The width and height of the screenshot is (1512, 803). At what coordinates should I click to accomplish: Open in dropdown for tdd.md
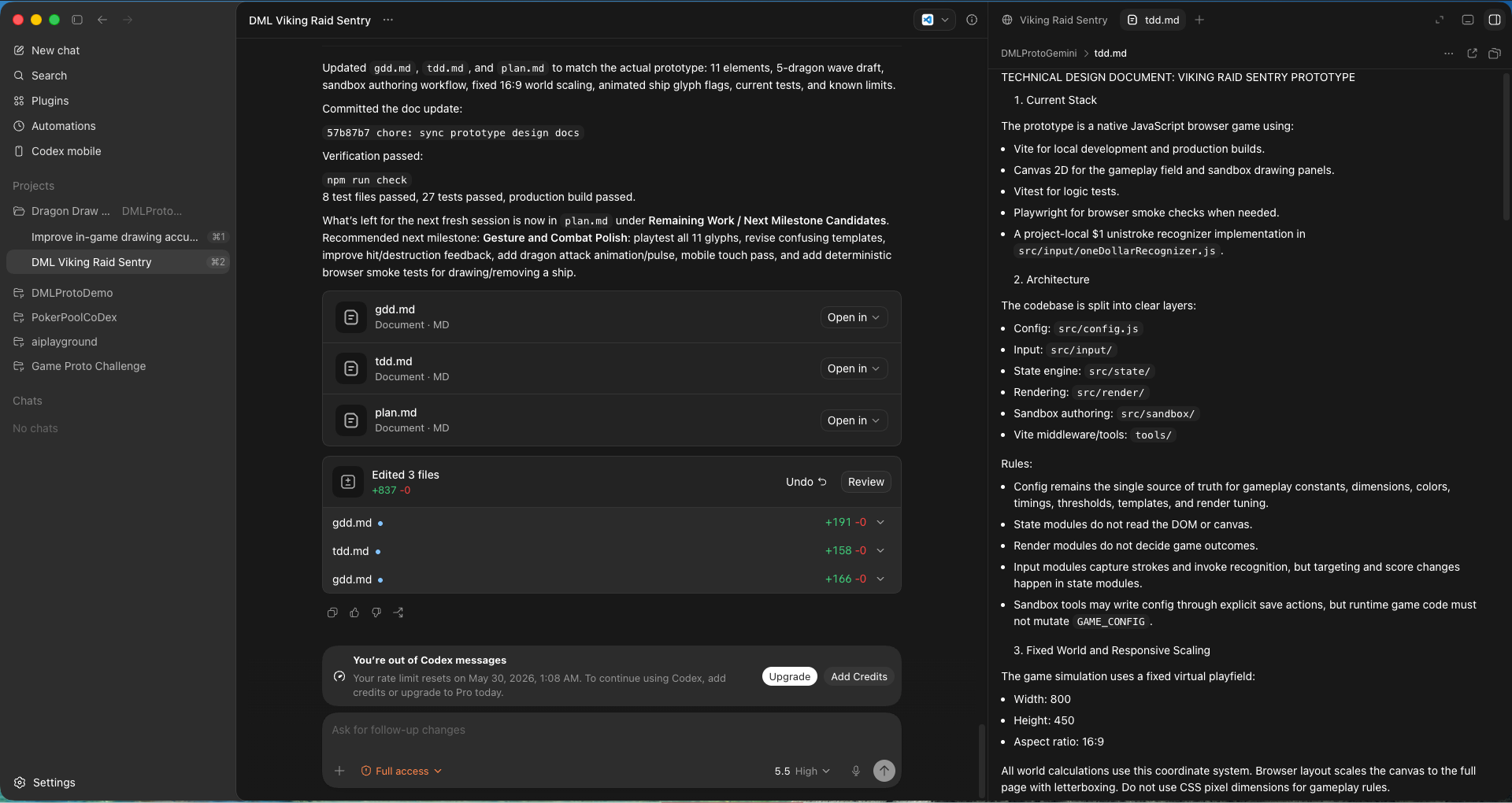coord(854,368)
